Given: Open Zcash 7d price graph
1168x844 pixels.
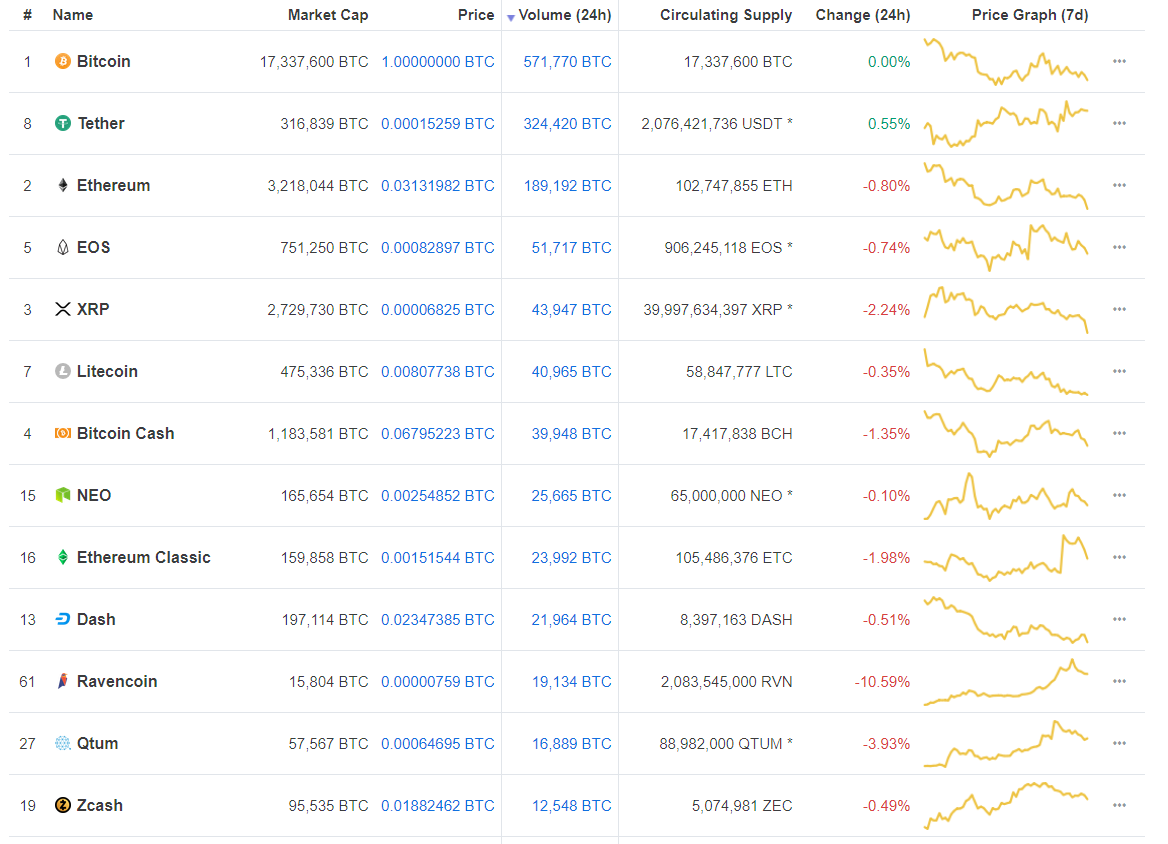Looking at the screenshot, I should 1006,805.
